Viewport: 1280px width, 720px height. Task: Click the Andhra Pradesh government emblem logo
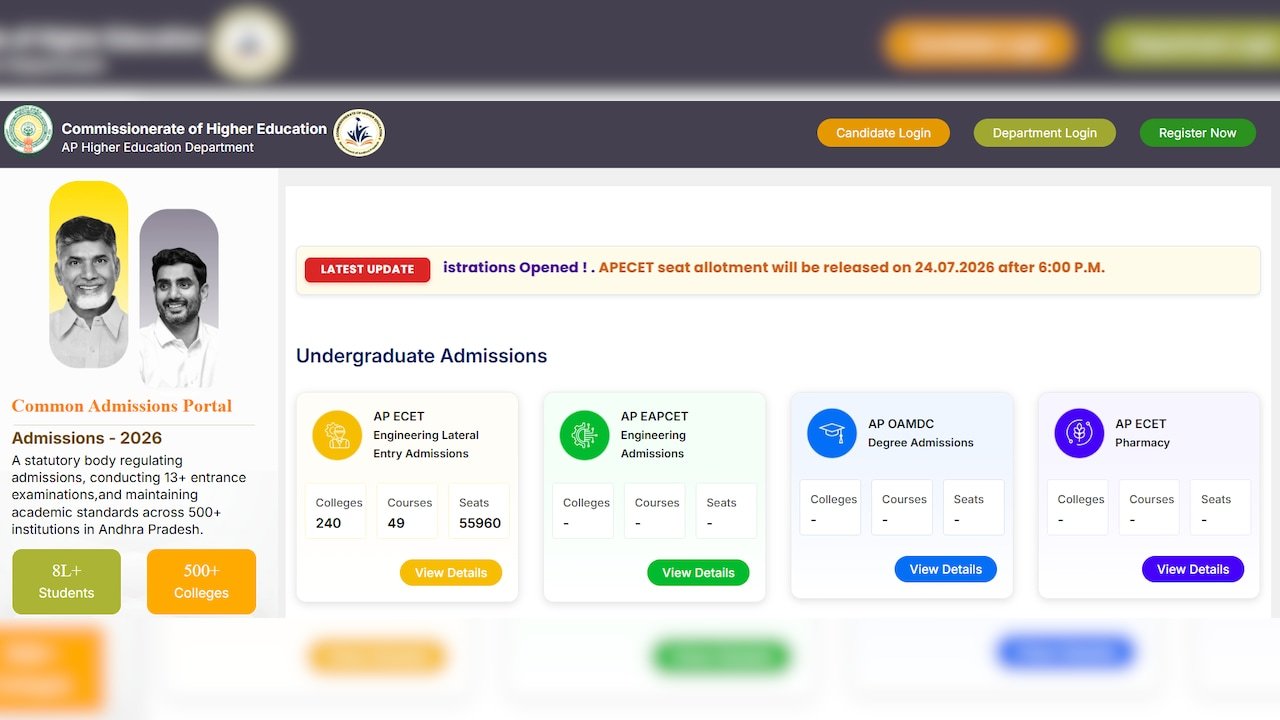(x=28, y=130)
